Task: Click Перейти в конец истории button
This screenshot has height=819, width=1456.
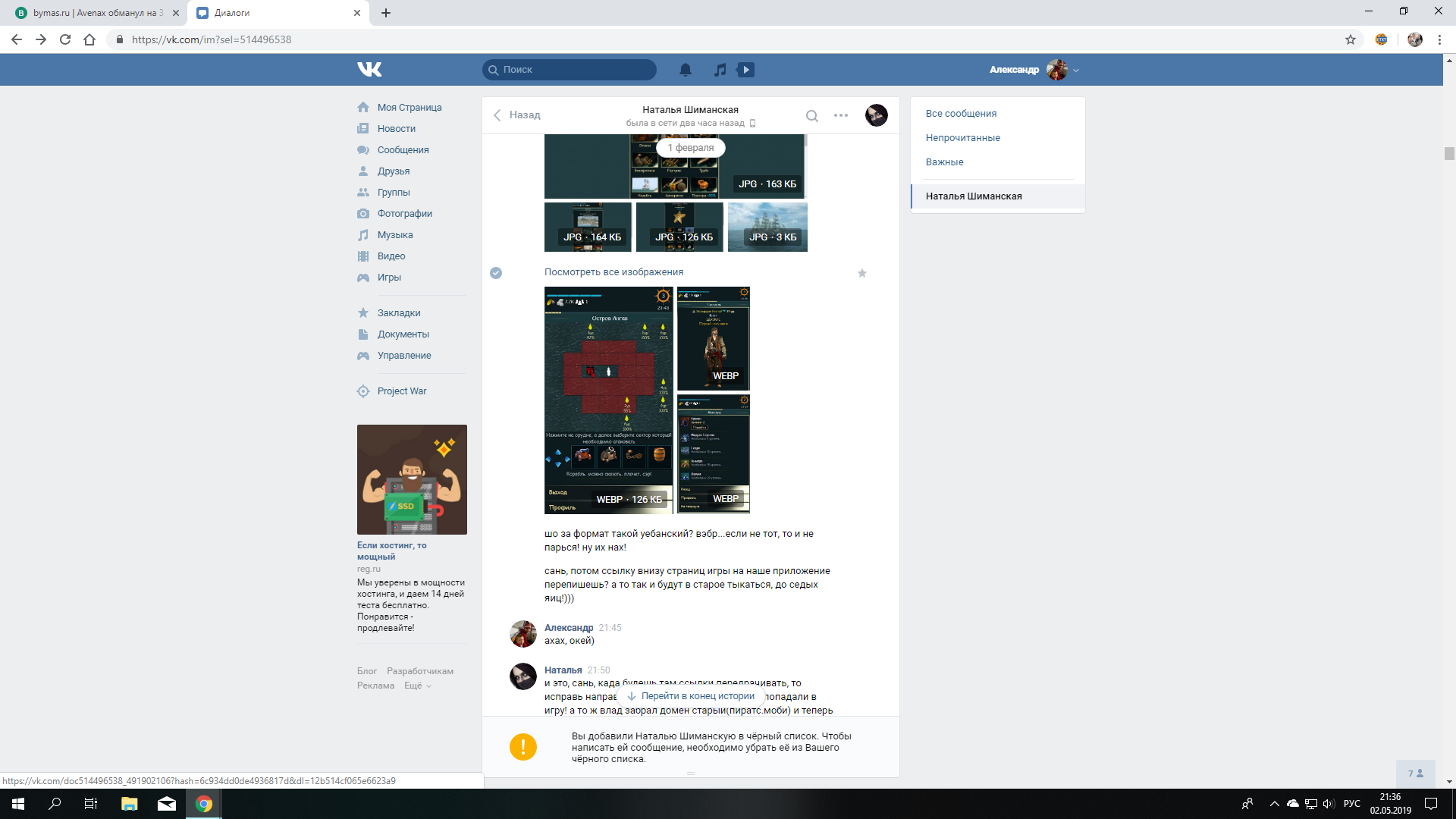Action: (691, 696)
